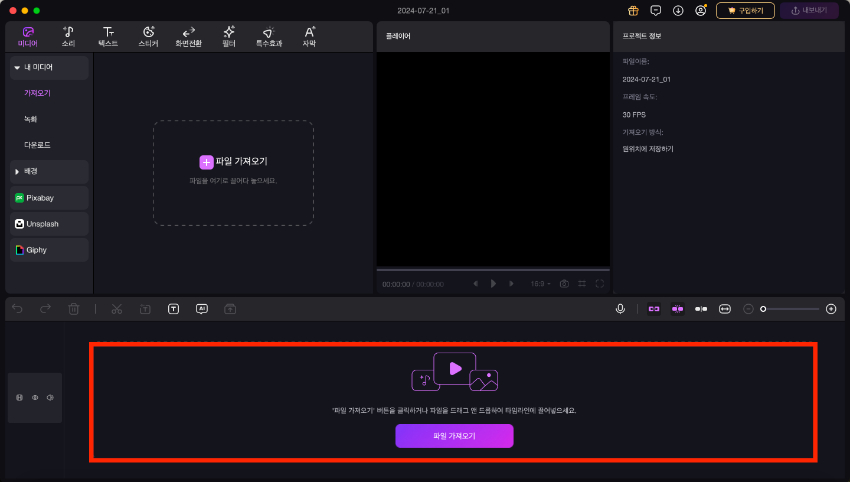Toggle track mute speaker icon

click(50, 398)
